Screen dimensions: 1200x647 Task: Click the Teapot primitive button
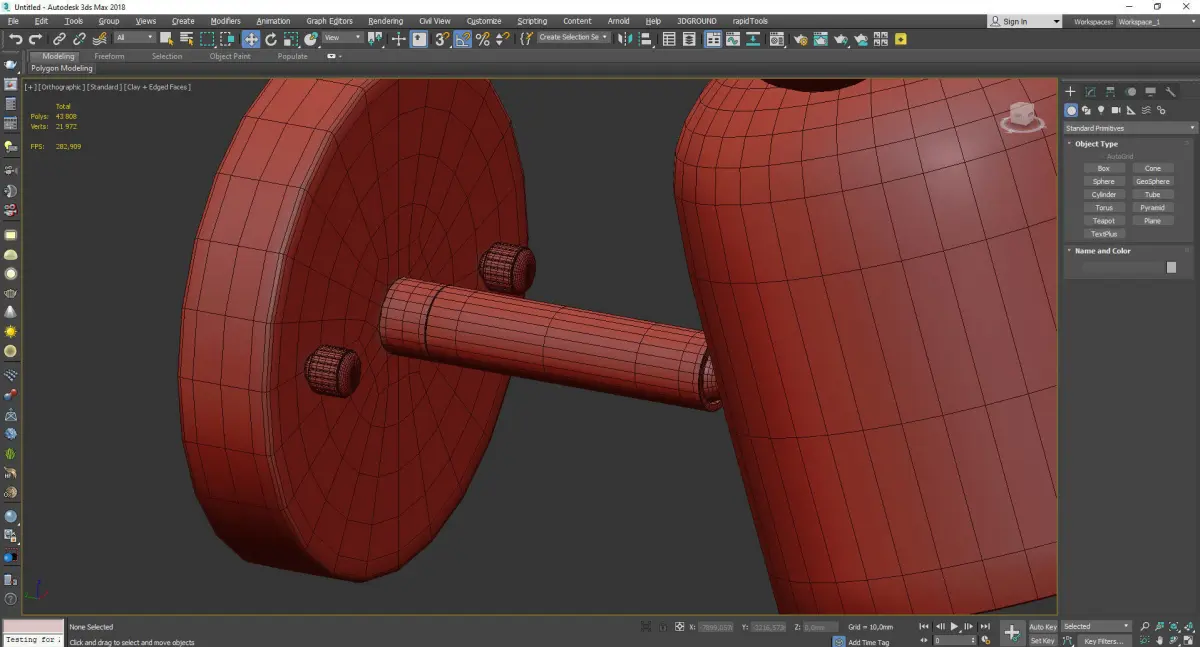(1103, 221)
